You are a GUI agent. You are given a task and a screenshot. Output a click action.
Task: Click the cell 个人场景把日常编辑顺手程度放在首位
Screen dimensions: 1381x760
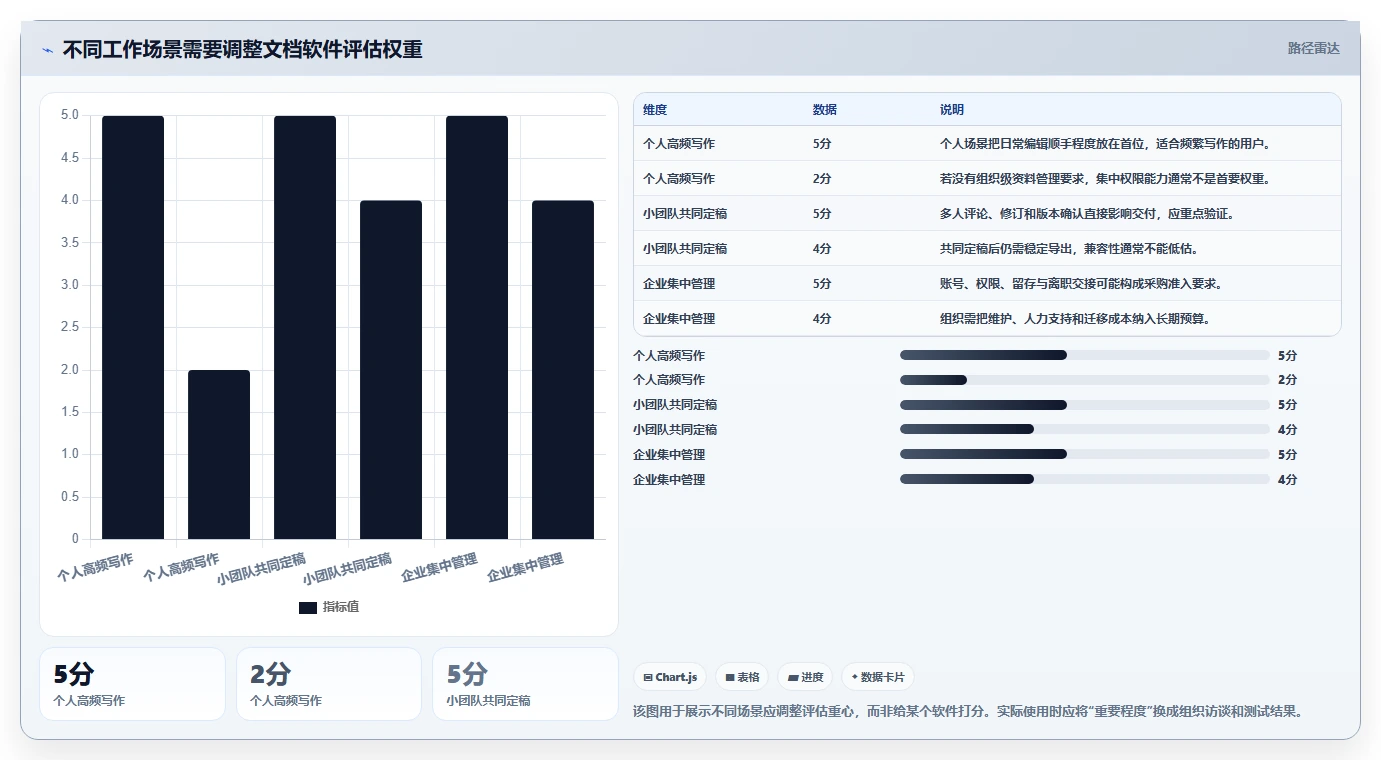pyautogui.click(x=1105, y=143)
